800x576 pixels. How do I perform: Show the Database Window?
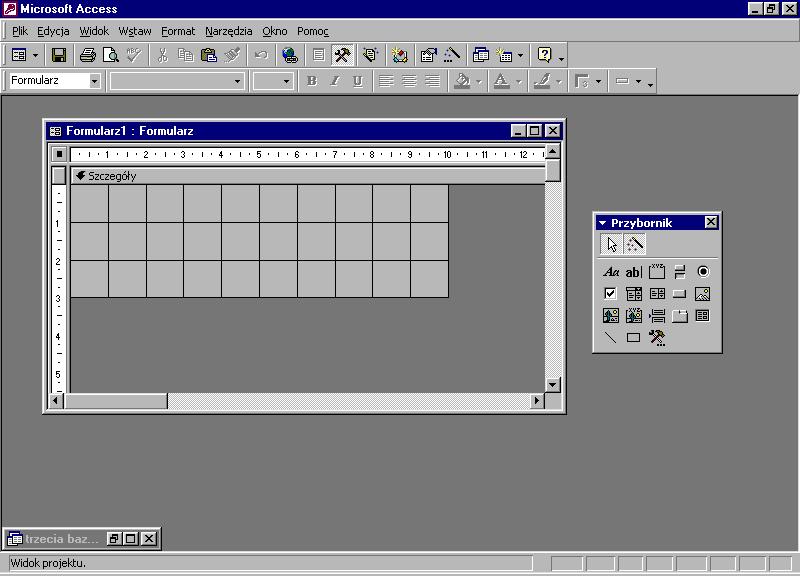[x=481, y=55]
